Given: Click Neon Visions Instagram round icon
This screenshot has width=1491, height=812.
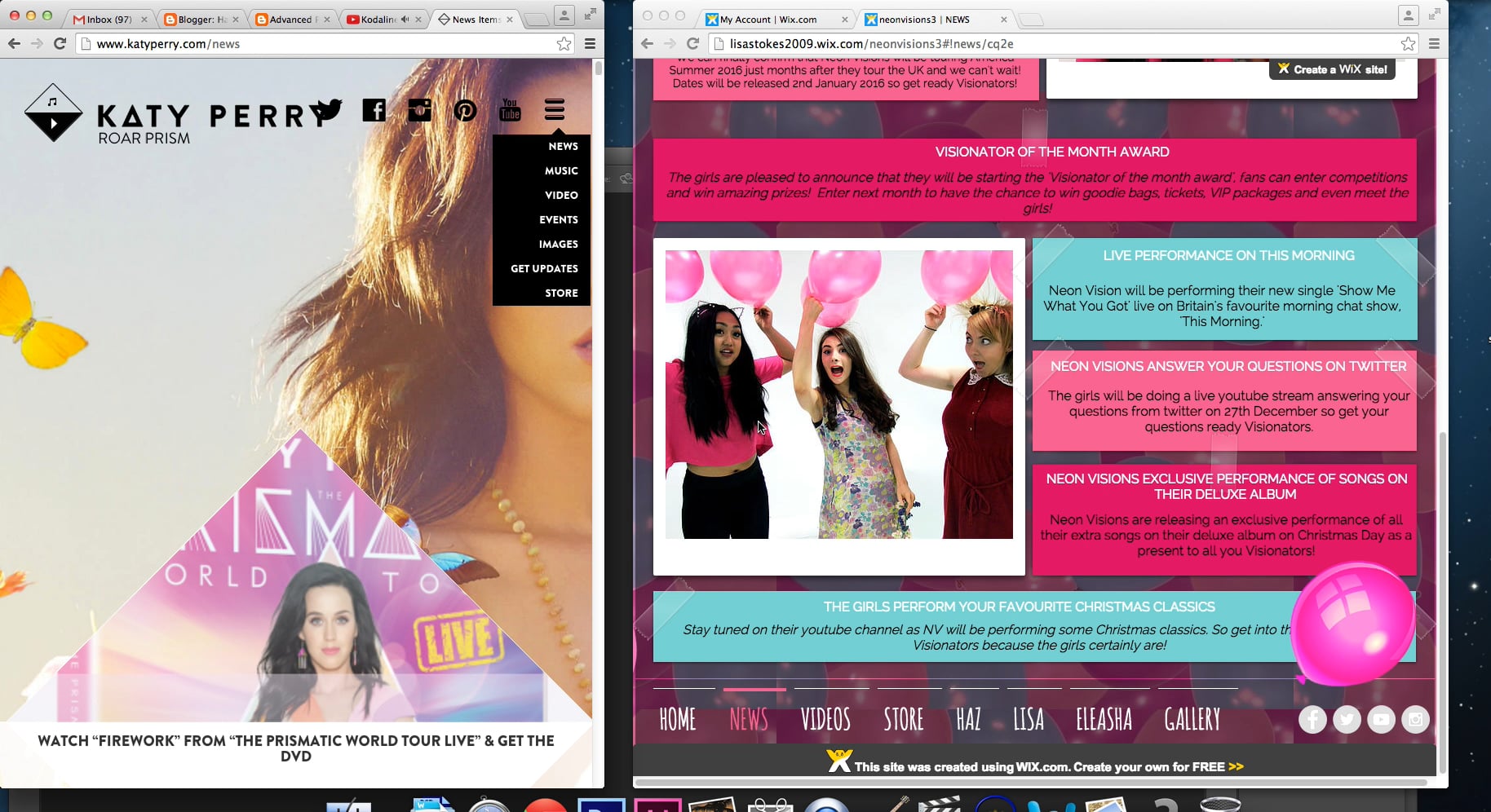Looking at the screenshot, I should click(1415, 719).
